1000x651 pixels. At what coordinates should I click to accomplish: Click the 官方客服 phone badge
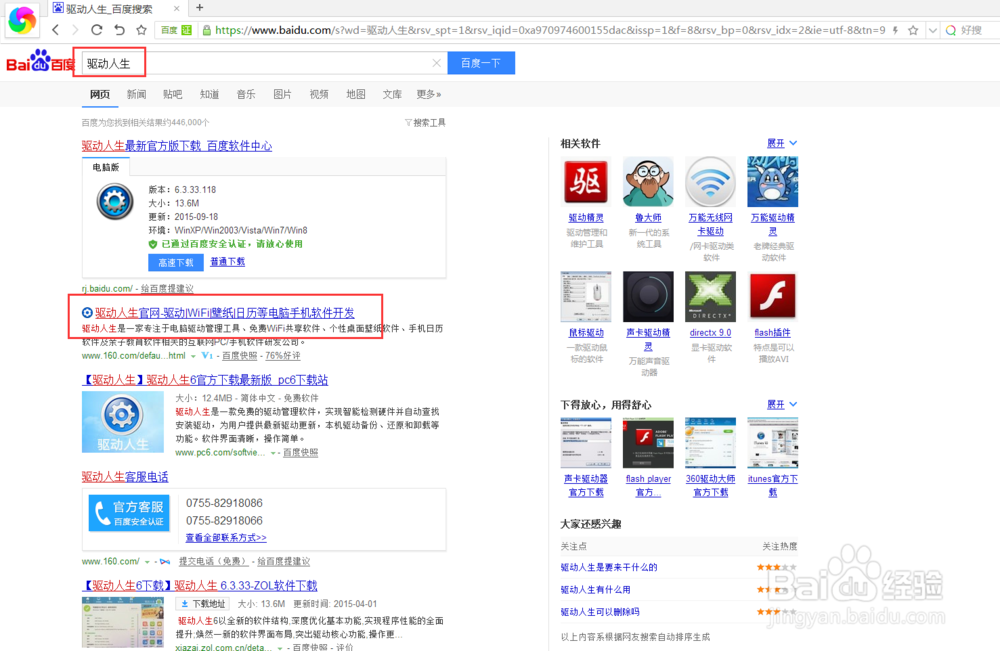point(129,513)
